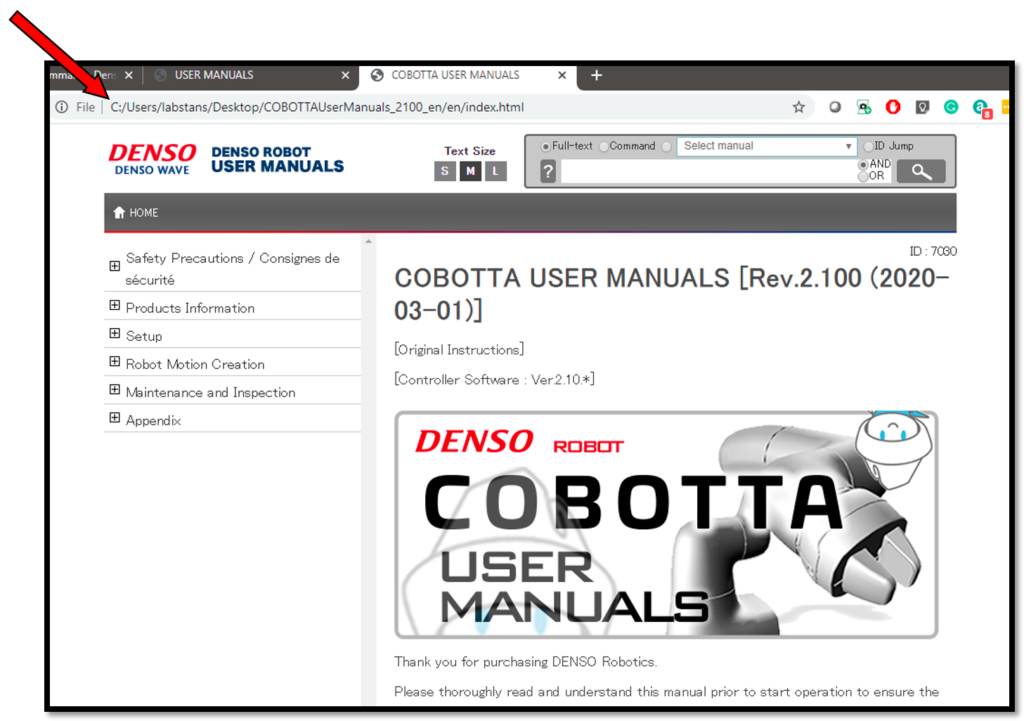This screenshot has width=1024, height=721.
Task: Click the COBOTTA USER MANUALS banner image
Action: coord(666,525)
